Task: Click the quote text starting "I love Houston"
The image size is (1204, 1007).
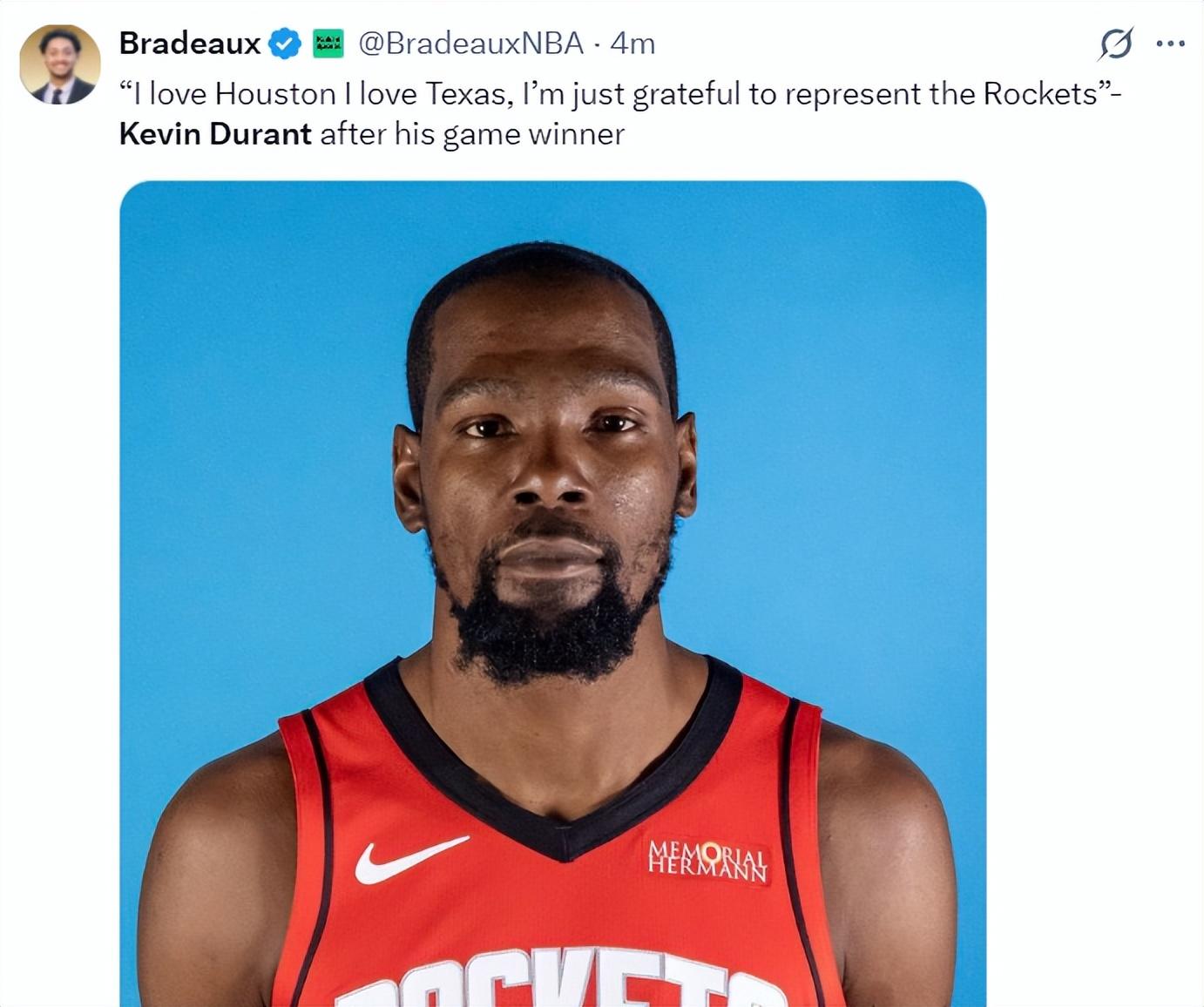Action: click(x=620, y=94)
